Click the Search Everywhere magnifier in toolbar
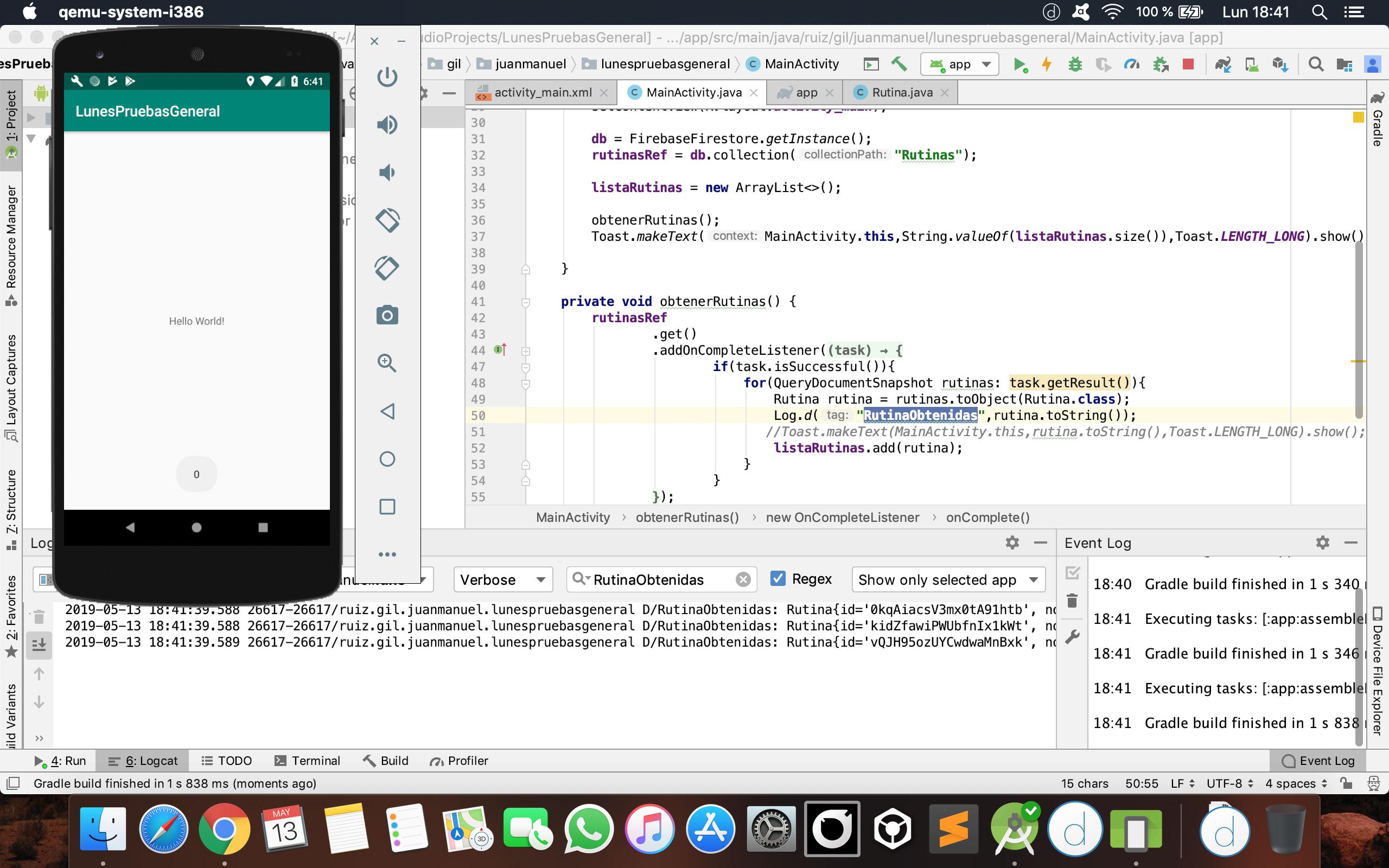This screenshot has height=868, width=1389. [1316, 65]
